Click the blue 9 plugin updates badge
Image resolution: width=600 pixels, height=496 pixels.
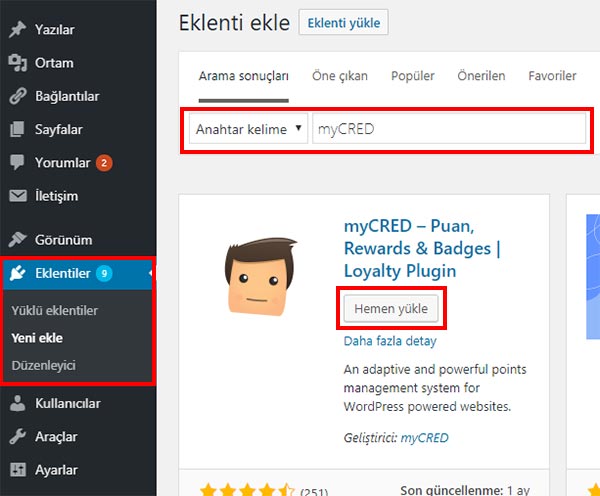[x=104, y=273]
